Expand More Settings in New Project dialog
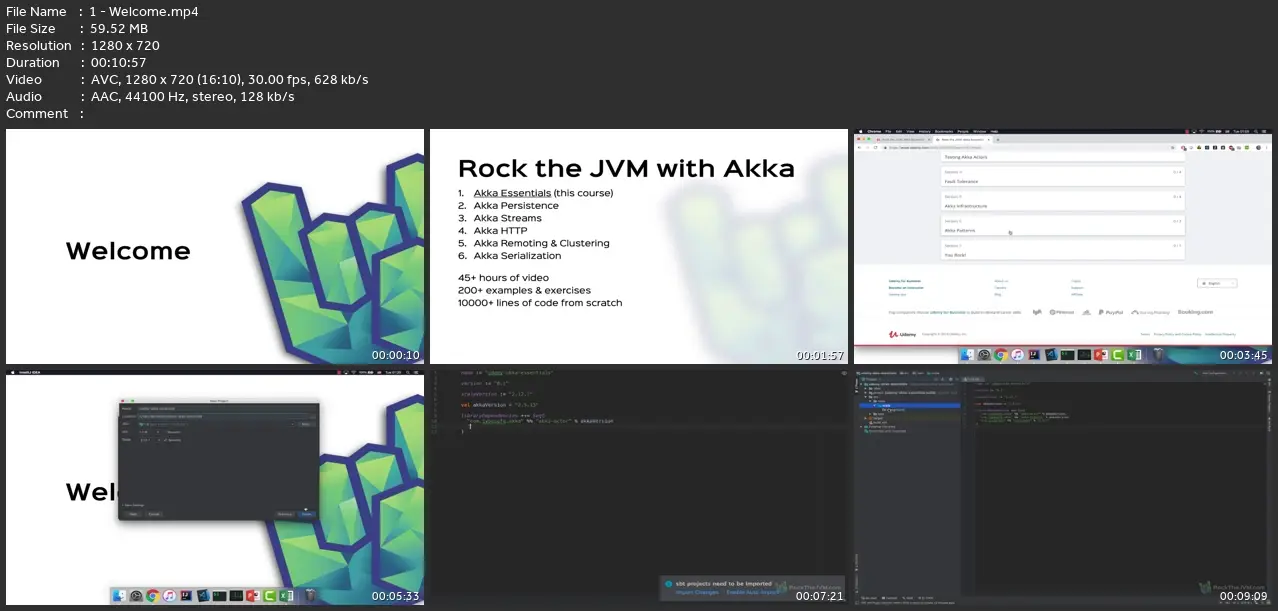Screen dimensions: 1278x611 click(133, 505)
